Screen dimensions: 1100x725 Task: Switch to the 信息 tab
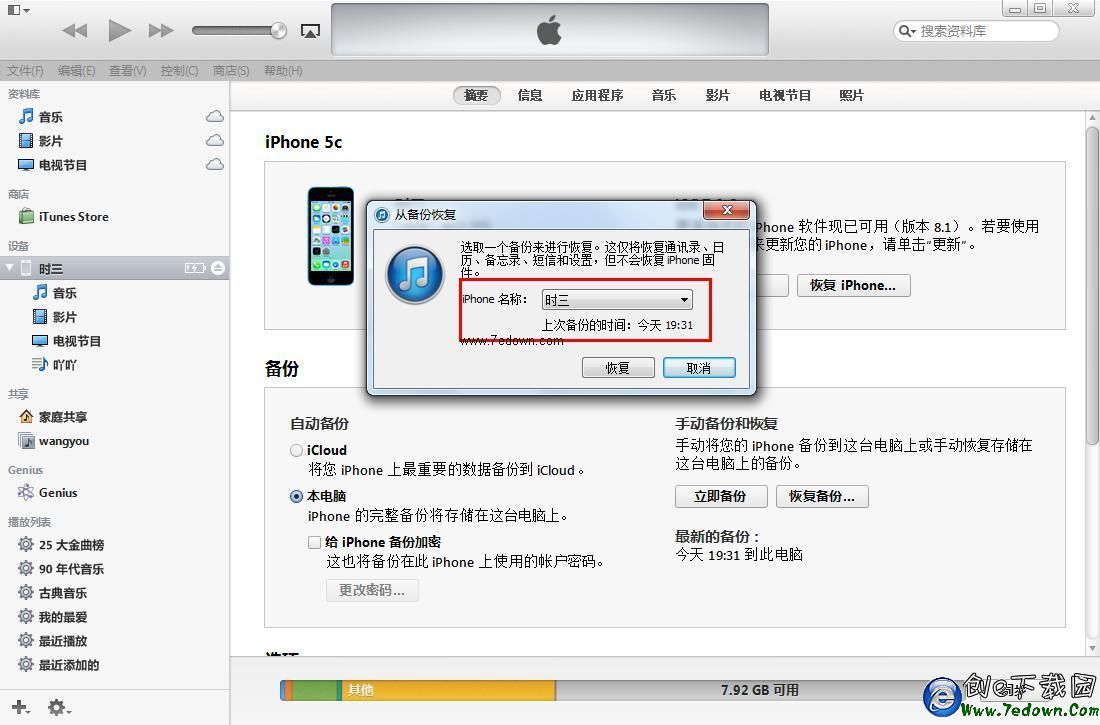(530, 95)
